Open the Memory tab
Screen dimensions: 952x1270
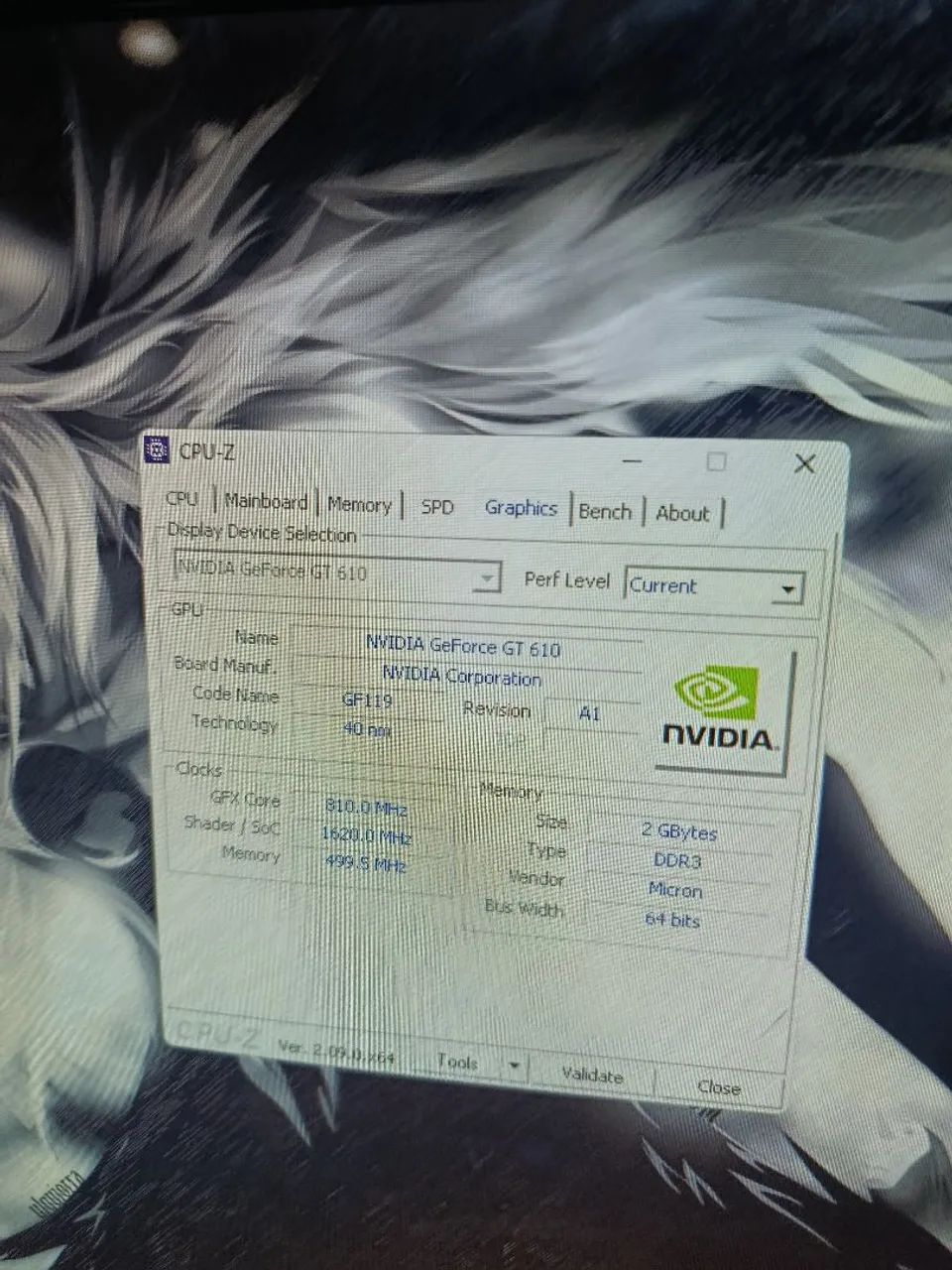(x=359, y=504)
